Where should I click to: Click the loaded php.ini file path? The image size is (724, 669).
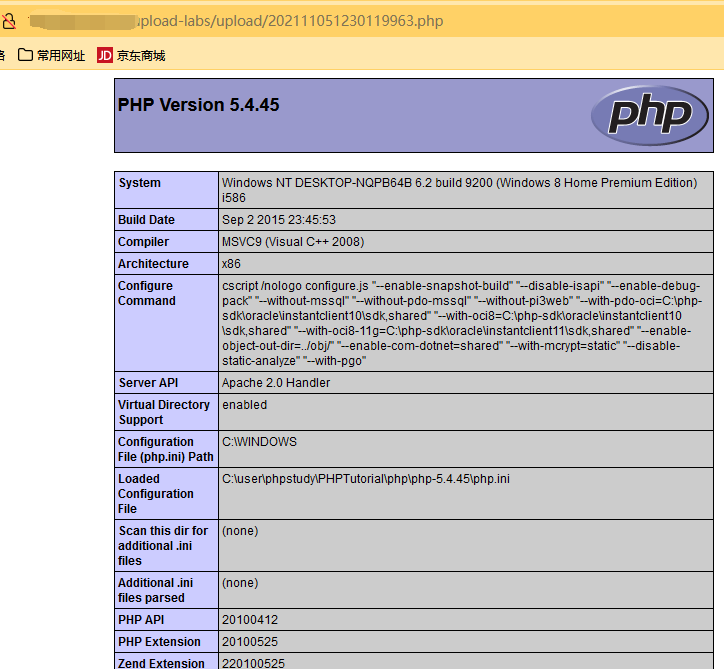tap(365, 479)
